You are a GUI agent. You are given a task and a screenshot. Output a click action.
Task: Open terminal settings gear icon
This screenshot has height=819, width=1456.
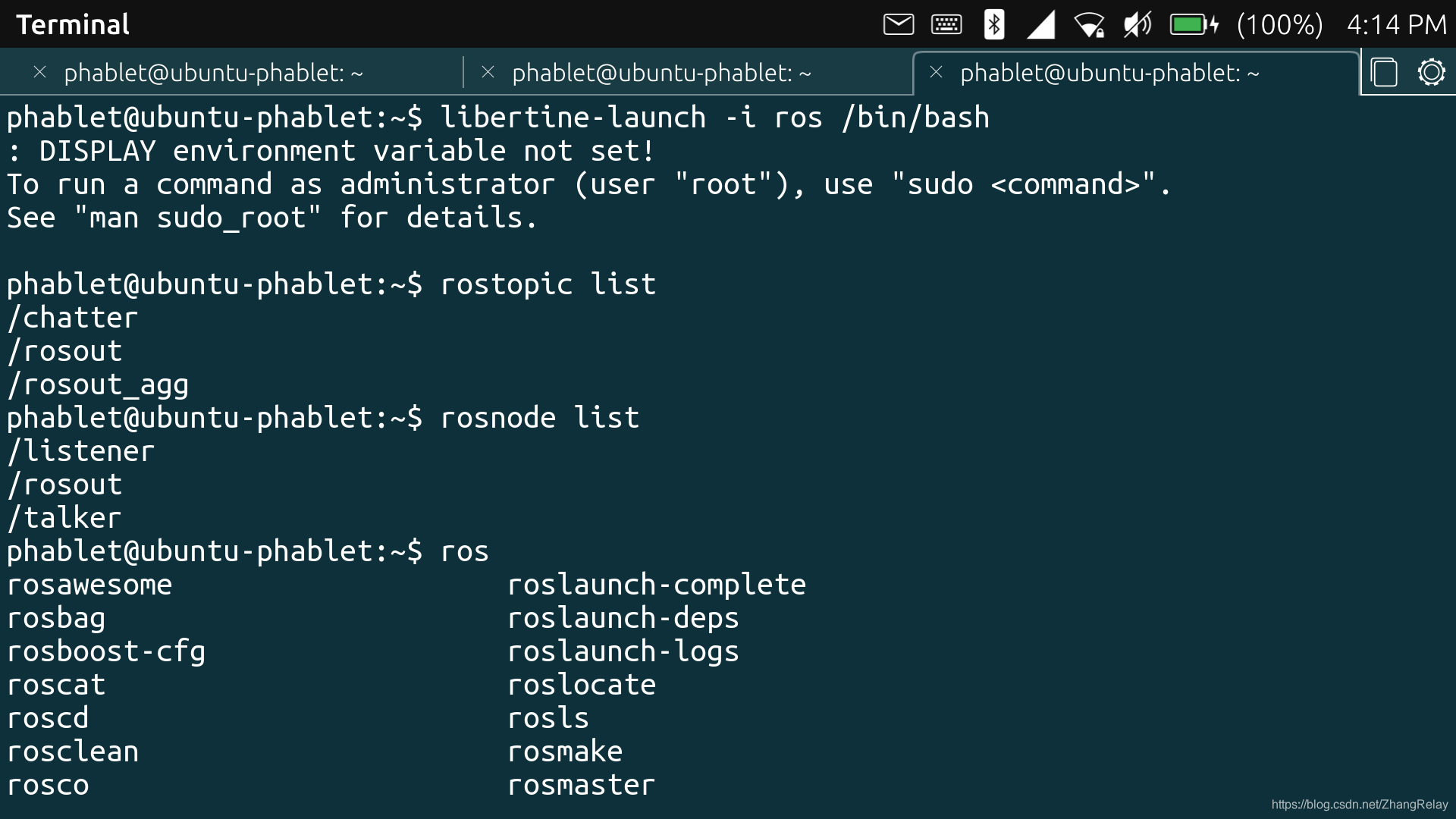pos(1431,73)
